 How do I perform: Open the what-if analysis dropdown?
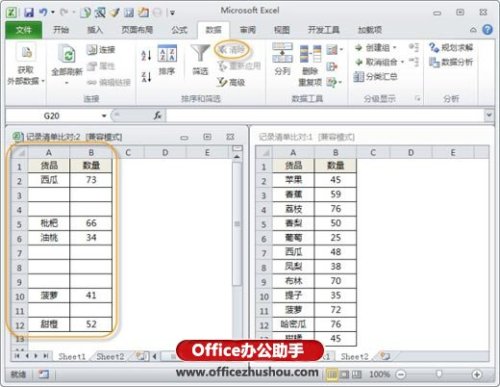[x=335, y=82]
